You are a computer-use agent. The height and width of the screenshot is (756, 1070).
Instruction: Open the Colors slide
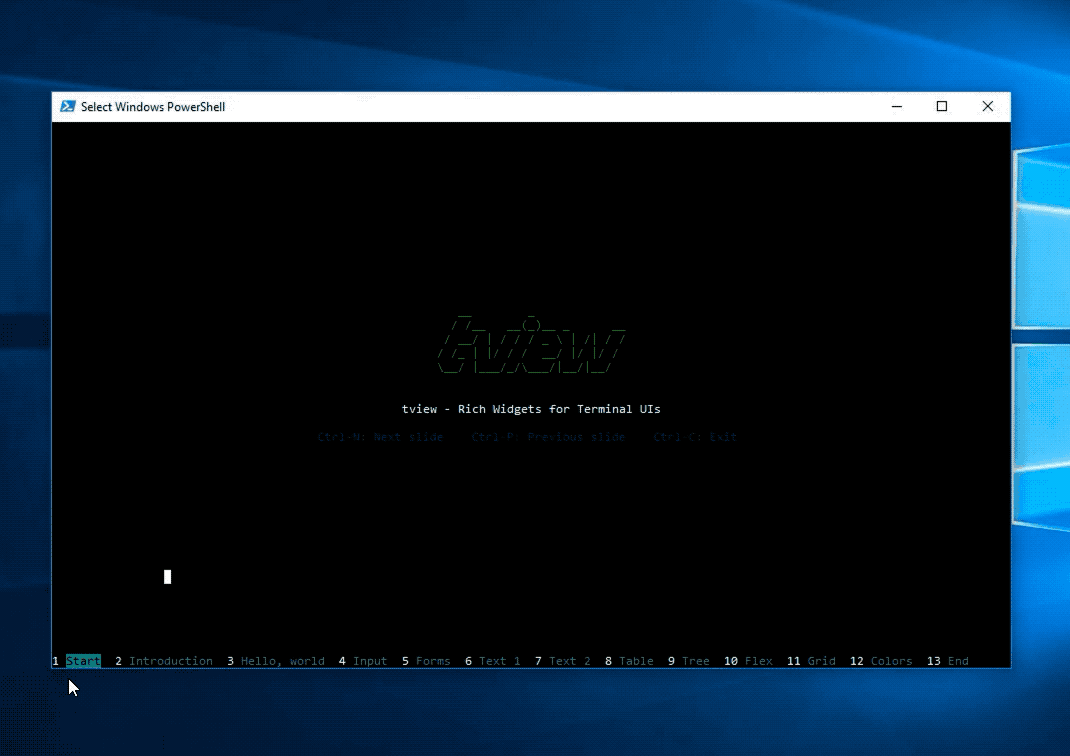[x=891, y=660]
